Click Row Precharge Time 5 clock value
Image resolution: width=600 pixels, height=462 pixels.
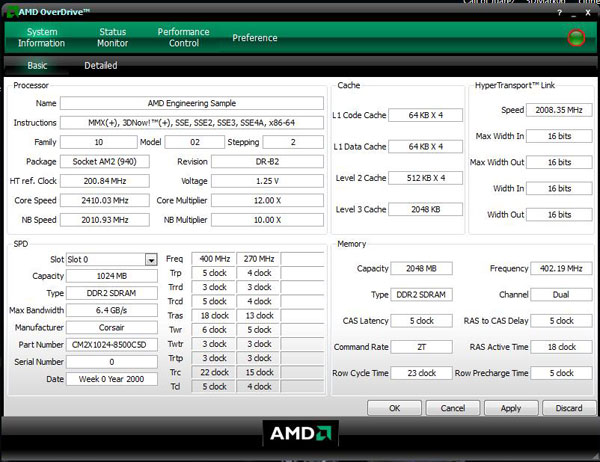561,373
